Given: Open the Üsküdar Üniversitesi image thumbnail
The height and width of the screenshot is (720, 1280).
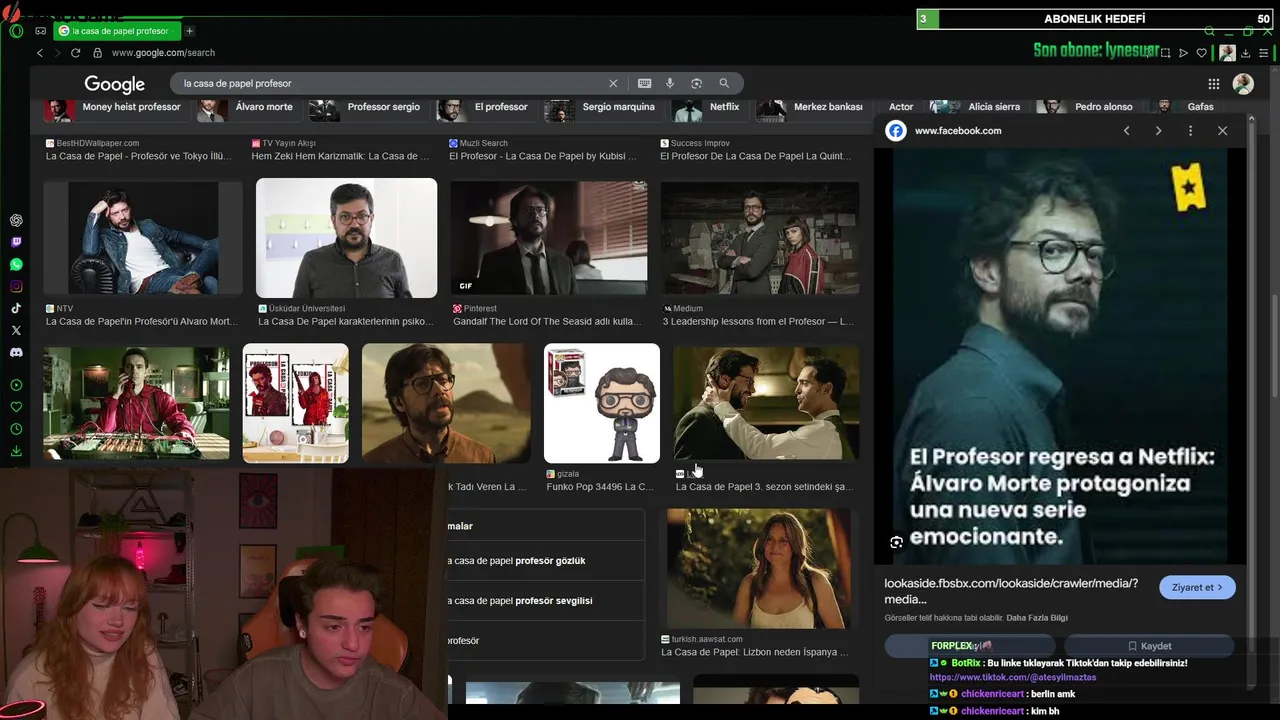Looking at the screenshot, I should coord(346,238).
